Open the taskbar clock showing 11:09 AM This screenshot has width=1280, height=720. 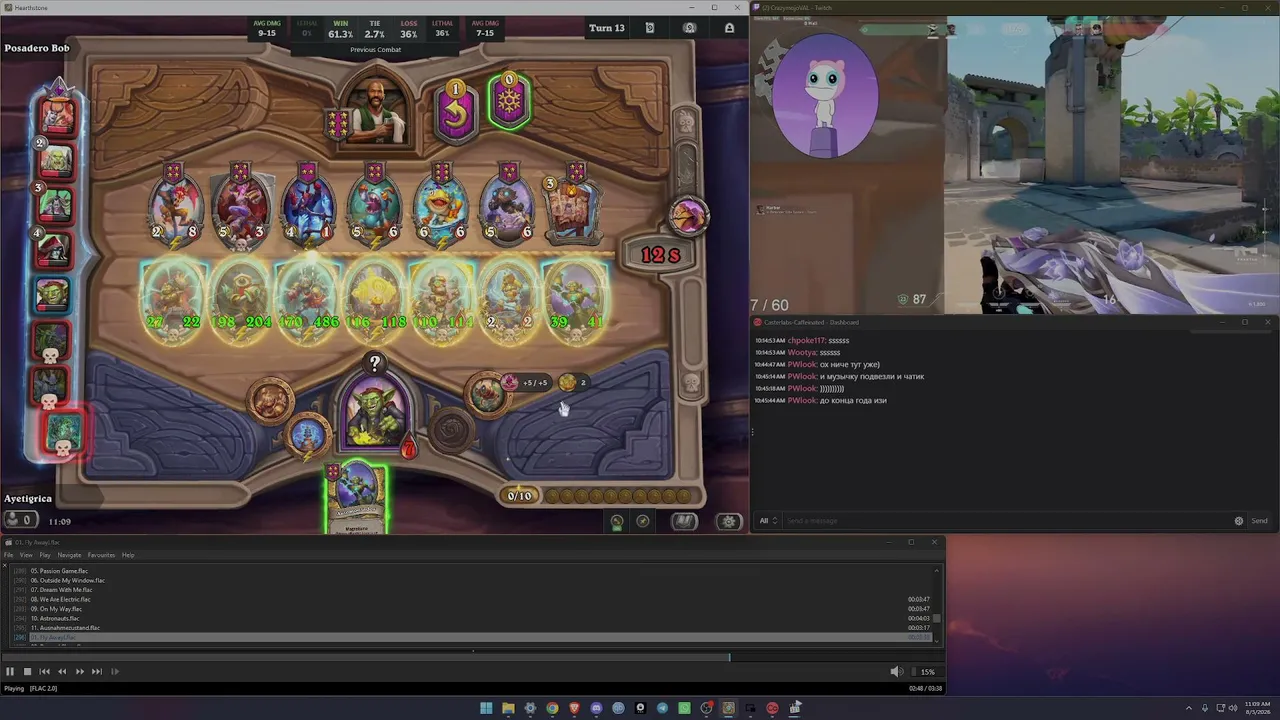pos(1258,708)
